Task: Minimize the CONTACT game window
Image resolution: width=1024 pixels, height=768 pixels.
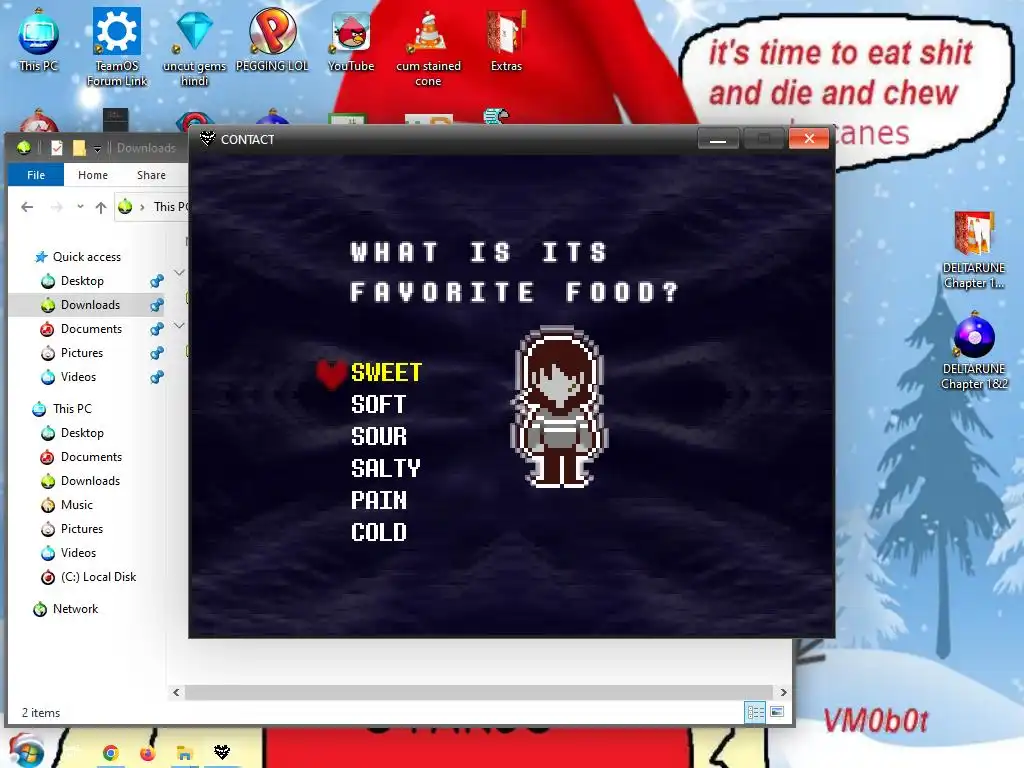Action: [x=718, y=138]
